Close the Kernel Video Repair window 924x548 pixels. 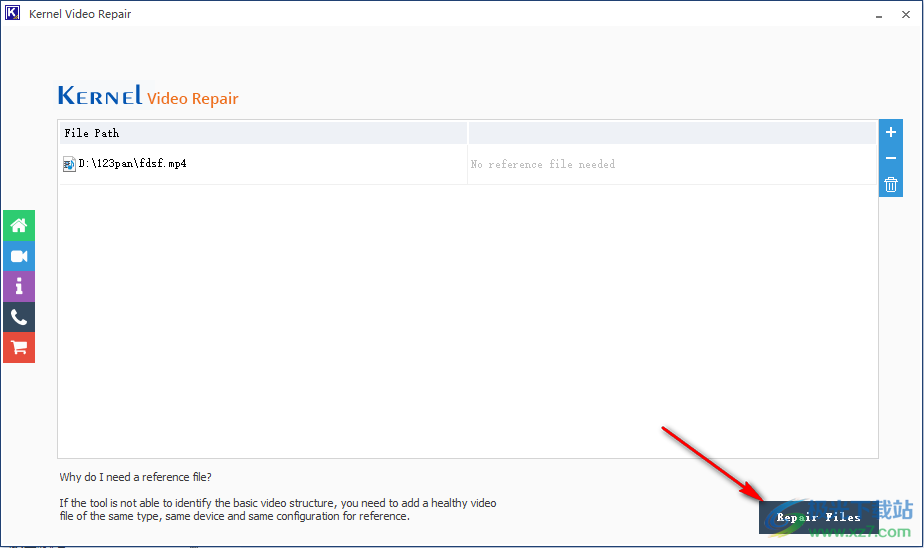(906, 15)
